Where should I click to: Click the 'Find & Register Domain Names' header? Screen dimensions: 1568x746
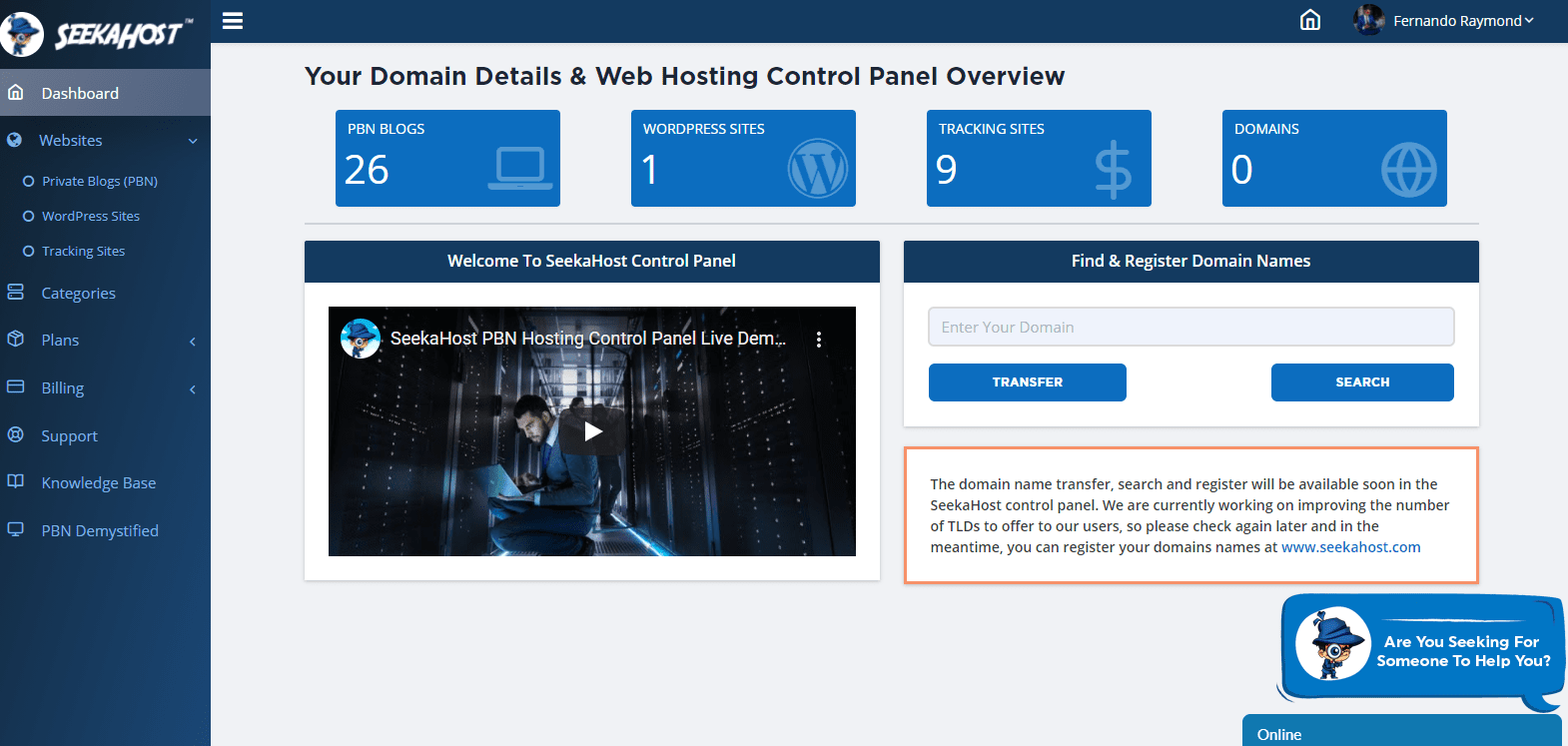tap(1191, 262)
